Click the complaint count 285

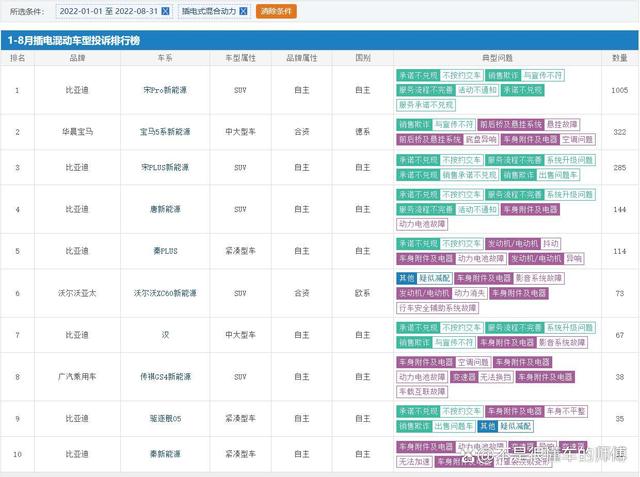620,167
